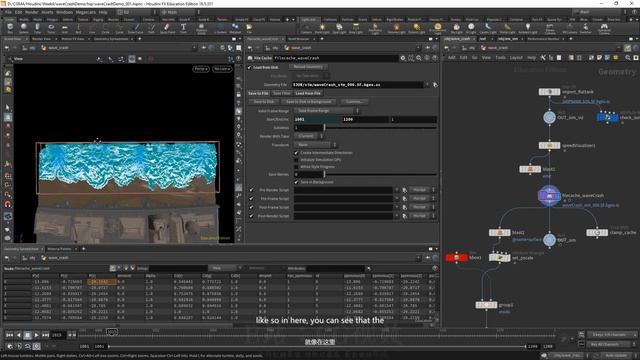Toggle the Post-Frame Script checkbox
The width and height of the screenshot is (640, 360).
(251, 207)
